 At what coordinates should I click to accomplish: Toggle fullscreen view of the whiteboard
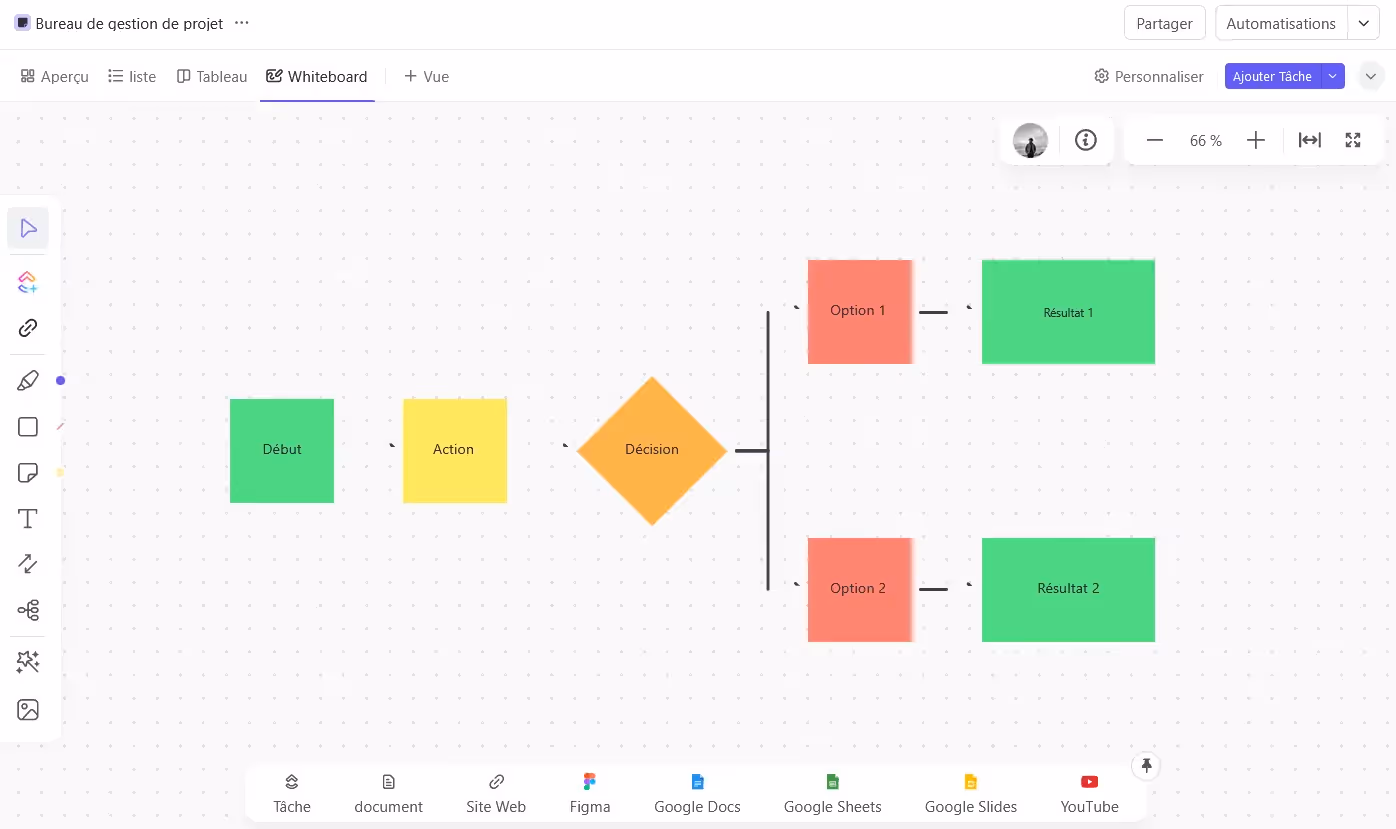click(1353, 140)
